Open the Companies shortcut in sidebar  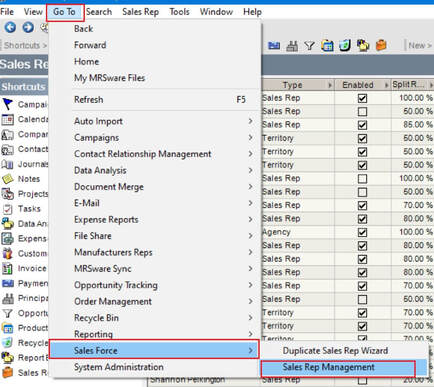[25, 134]
